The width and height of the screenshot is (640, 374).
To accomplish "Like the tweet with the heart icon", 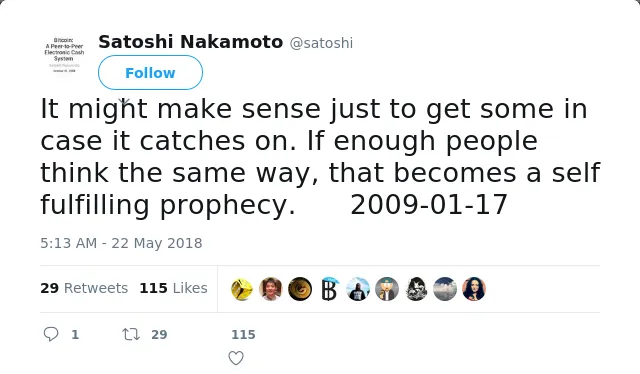I will pos(236,358).
